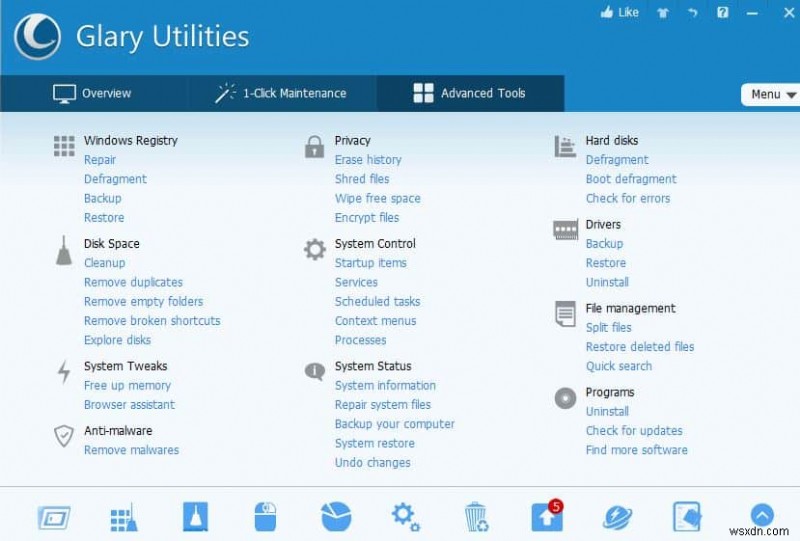Open the Quick search link
800x541 pixels.
pyautogui.click(x=619, y=366)
